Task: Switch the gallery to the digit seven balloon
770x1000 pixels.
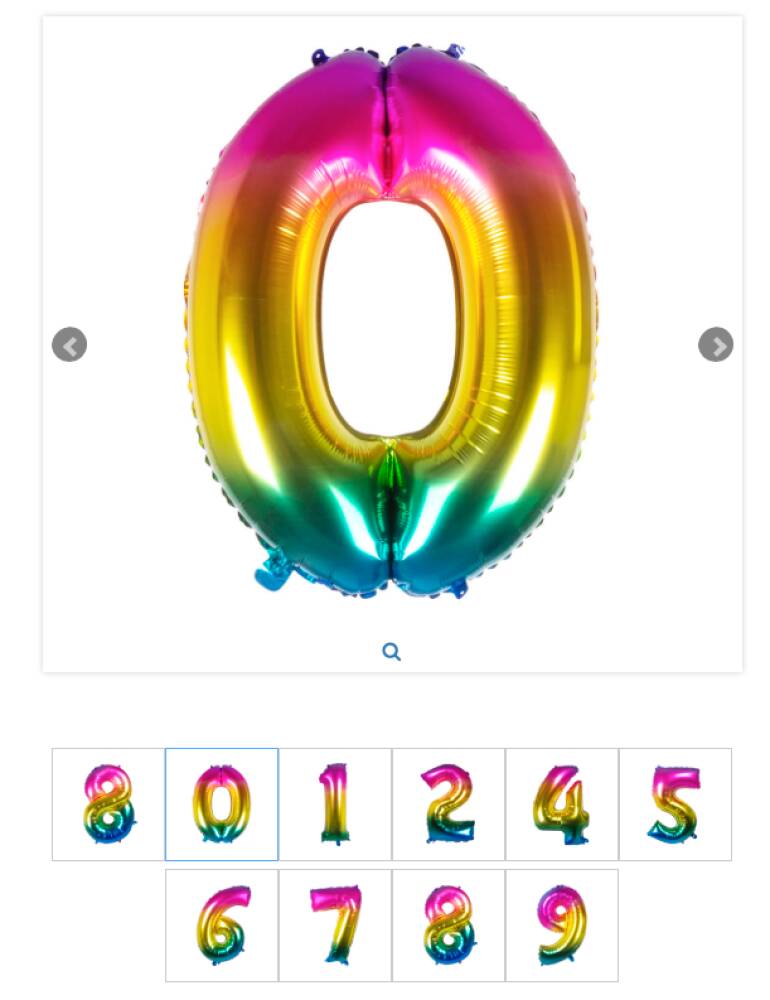Action: click(335, 925)
